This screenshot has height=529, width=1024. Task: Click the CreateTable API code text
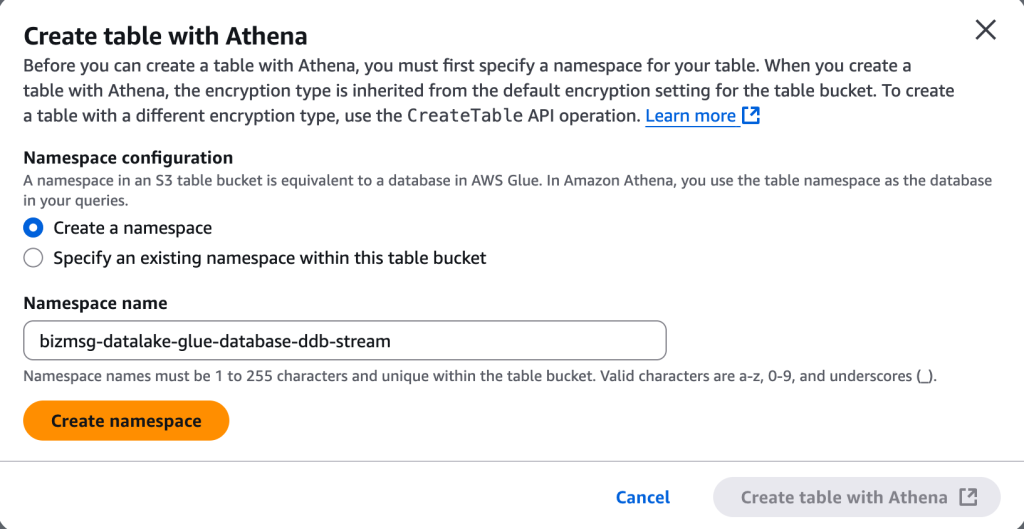[464, 116]
